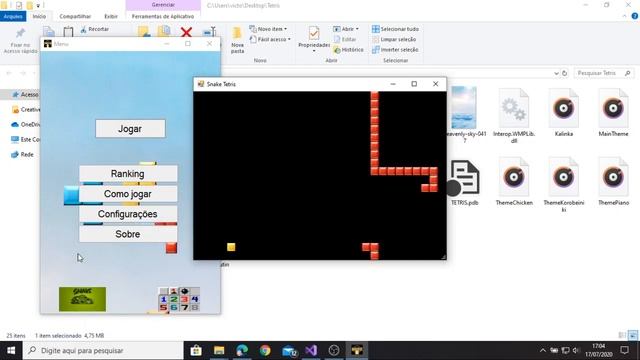Screen dimensions: 640x360
Task: Open Visual Studio from taskbar
Action: (x=311, y=351)
